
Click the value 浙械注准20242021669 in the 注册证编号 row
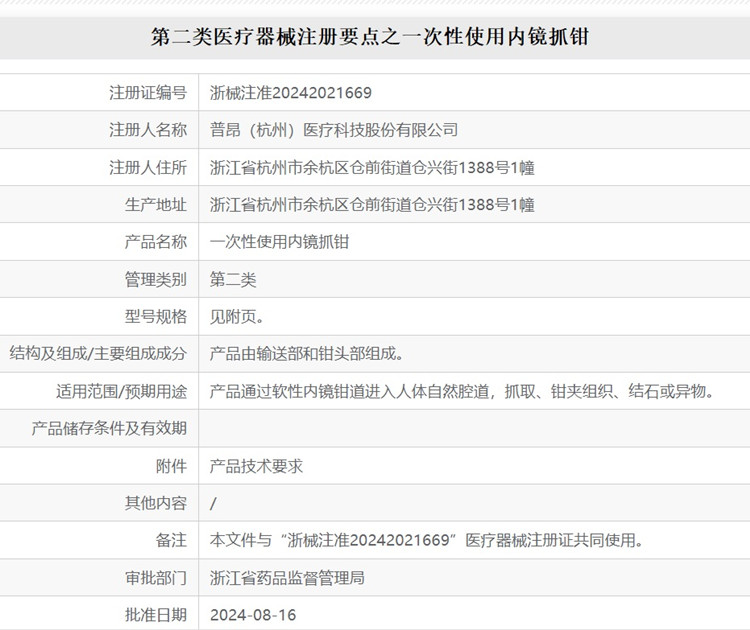click(x=290, y=93)
